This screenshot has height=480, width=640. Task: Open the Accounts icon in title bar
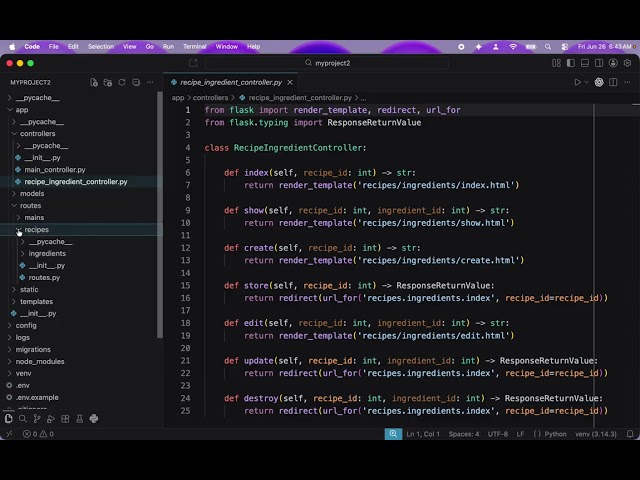coord(613,63)
